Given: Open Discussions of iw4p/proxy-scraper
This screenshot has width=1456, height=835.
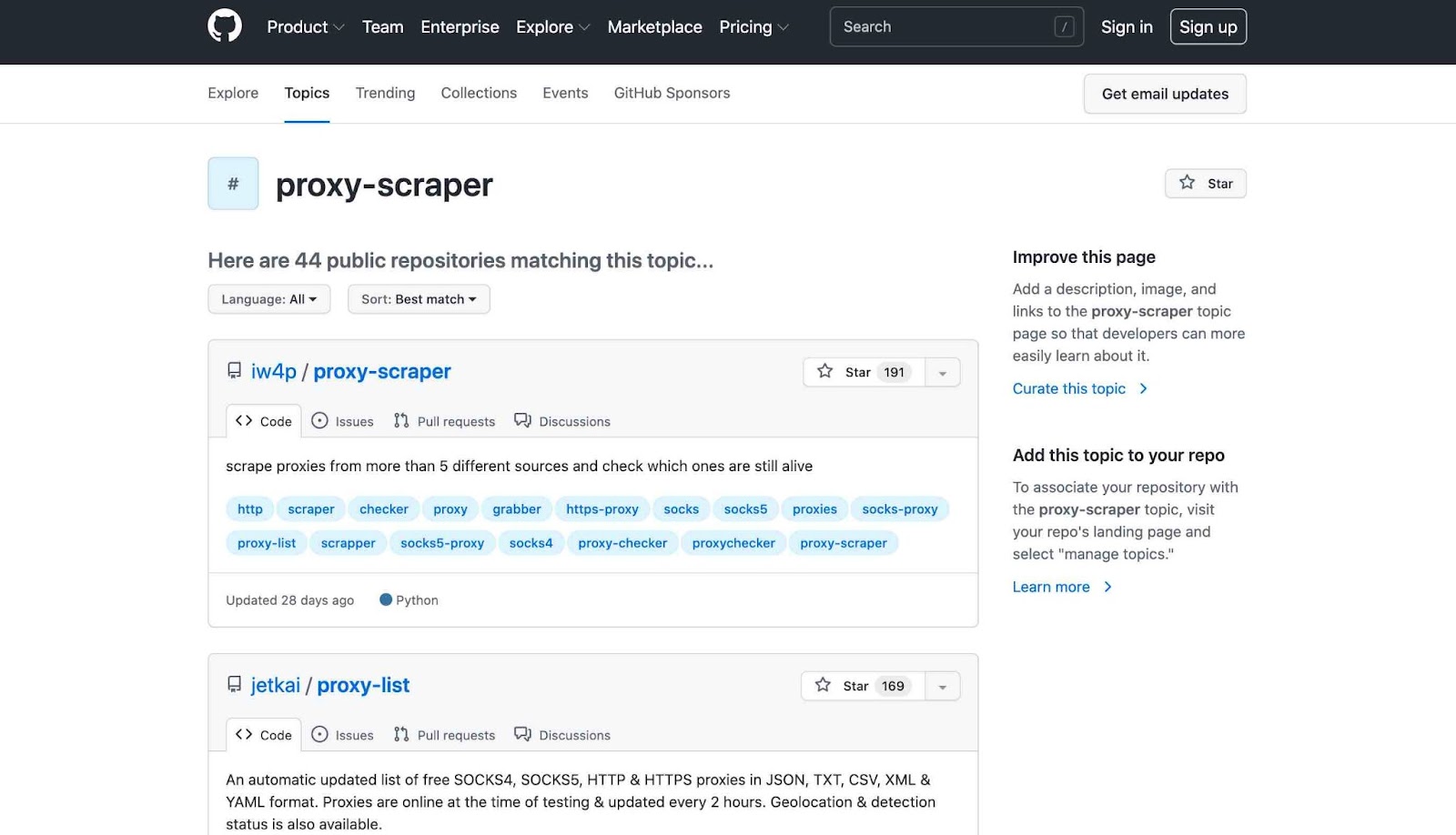Looking at the screenshot, I should 562,421.
